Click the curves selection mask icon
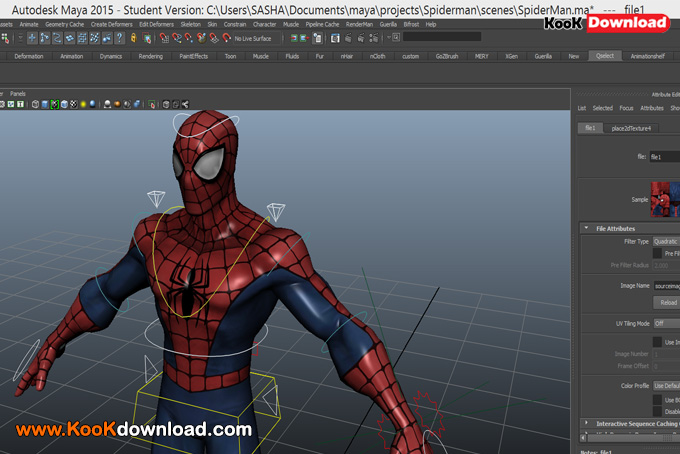Image resolution: width=680 pixels, height=454 pixels. pos(57,39)
